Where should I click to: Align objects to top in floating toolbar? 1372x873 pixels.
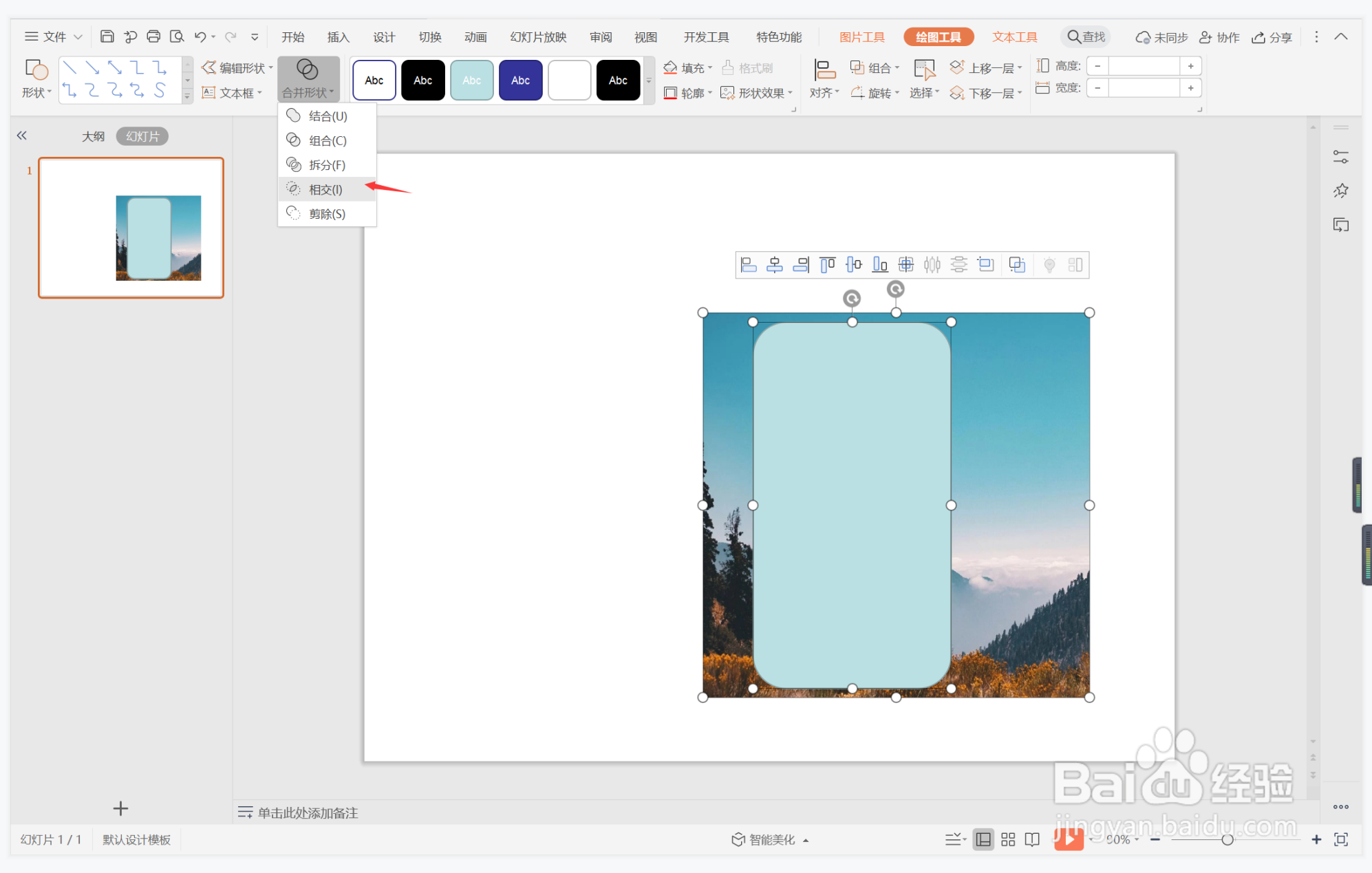828,265
